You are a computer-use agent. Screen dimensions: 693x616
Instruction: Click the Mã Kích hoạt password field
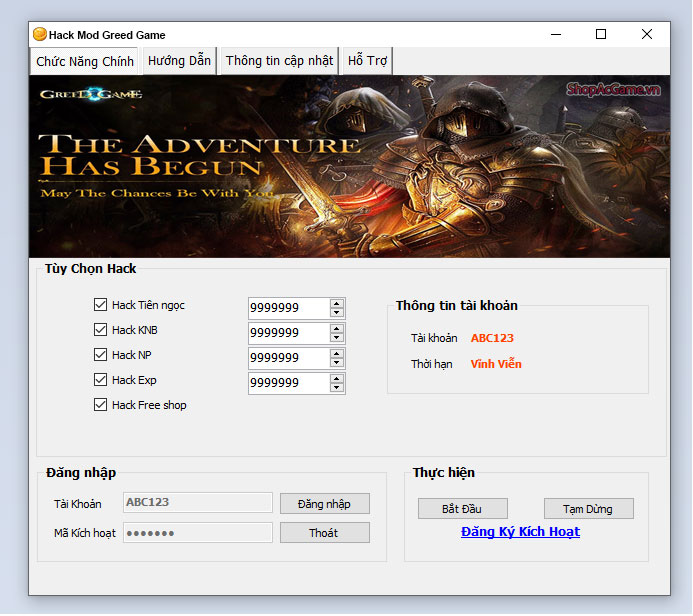198,532
